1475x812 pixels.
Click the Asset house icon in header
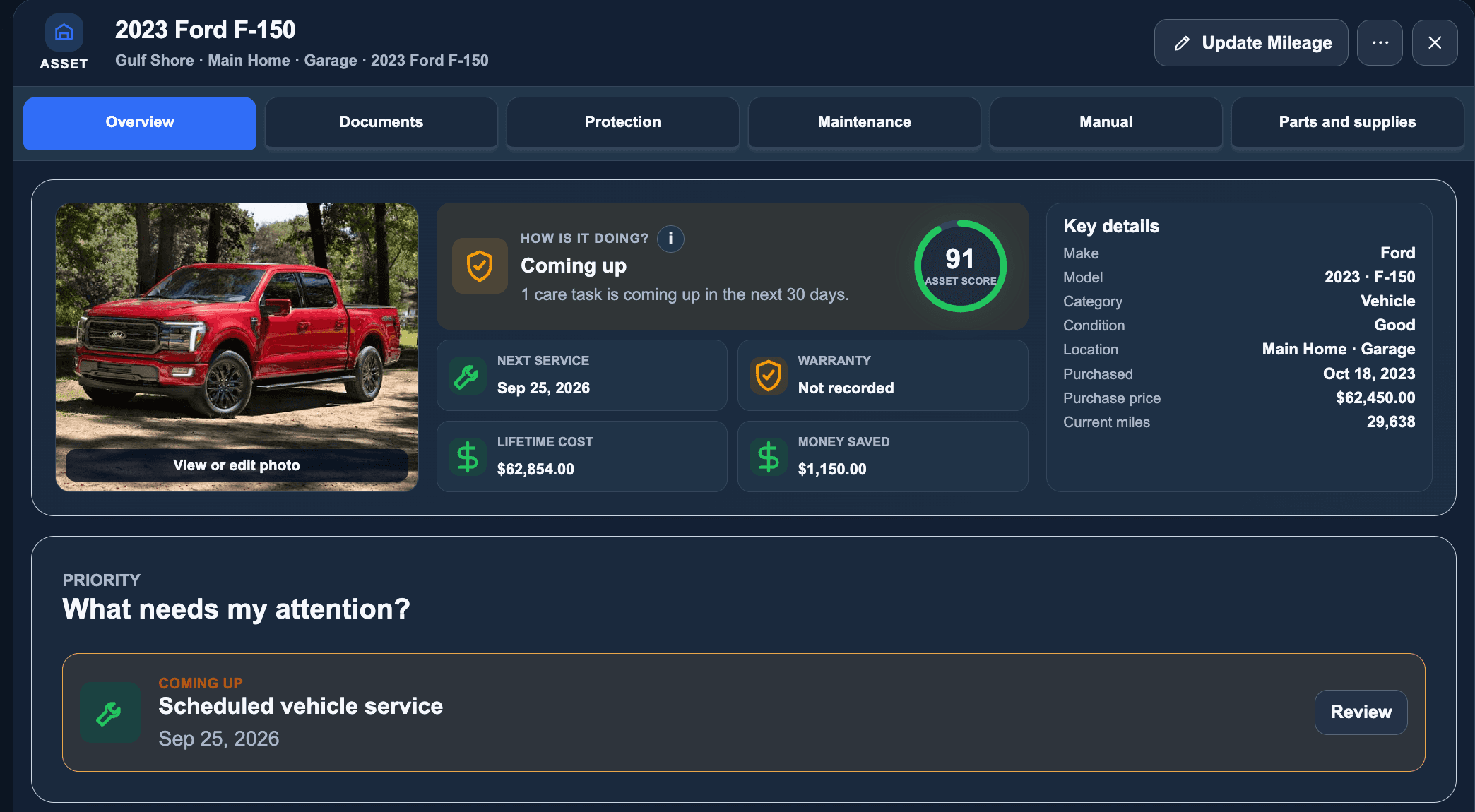tap(64, 32)
